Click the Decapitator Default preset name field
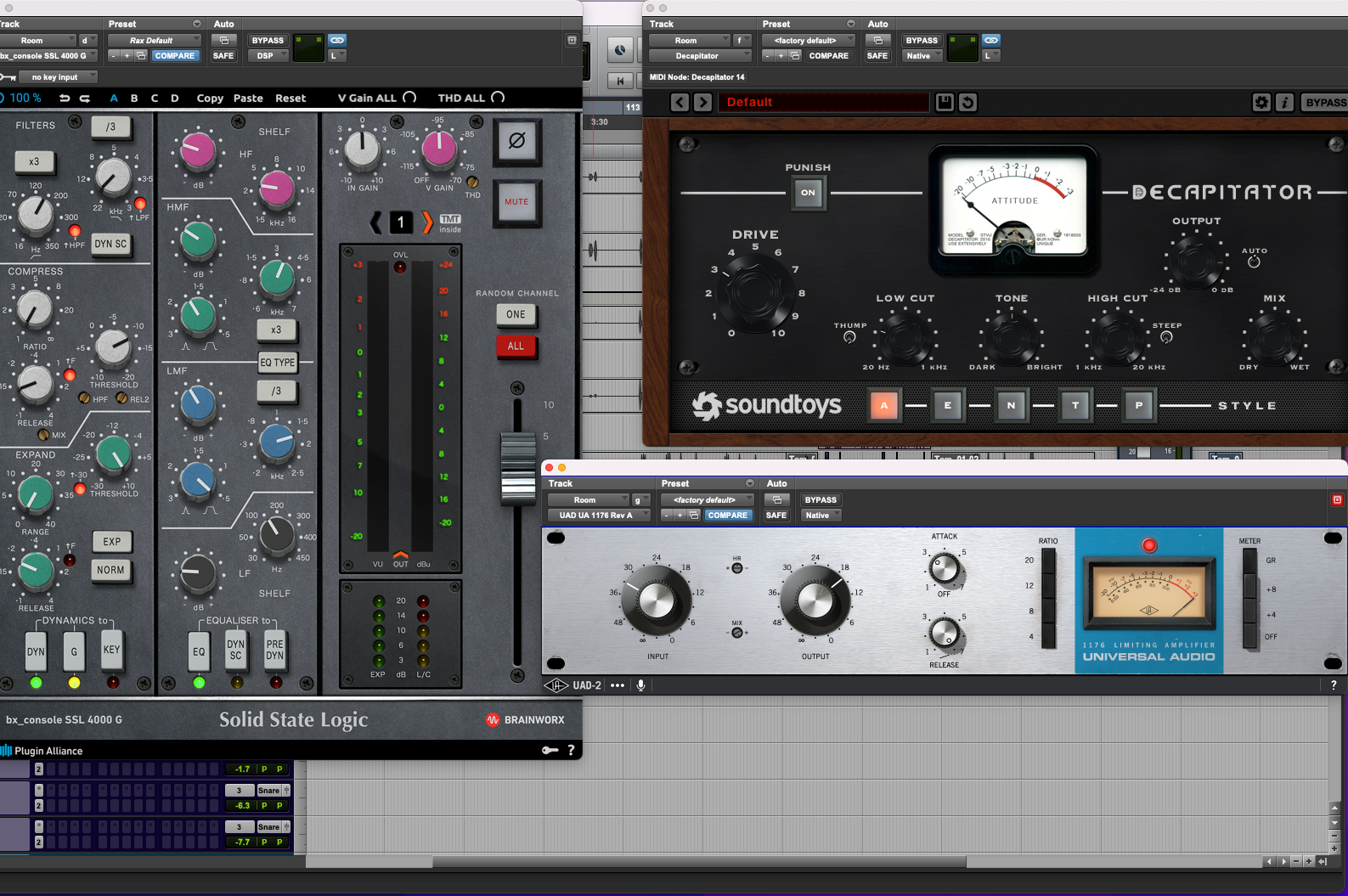Screen dimensions: 1348x896 pyautogui.click(x=823, y=103)
